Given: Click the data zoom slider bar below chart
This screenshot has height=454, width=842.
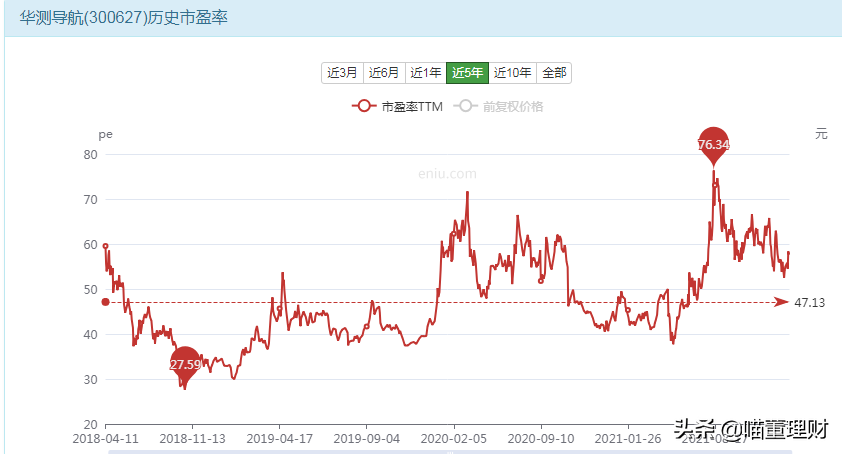Looking at the screenshot, I should click(450, 452).
